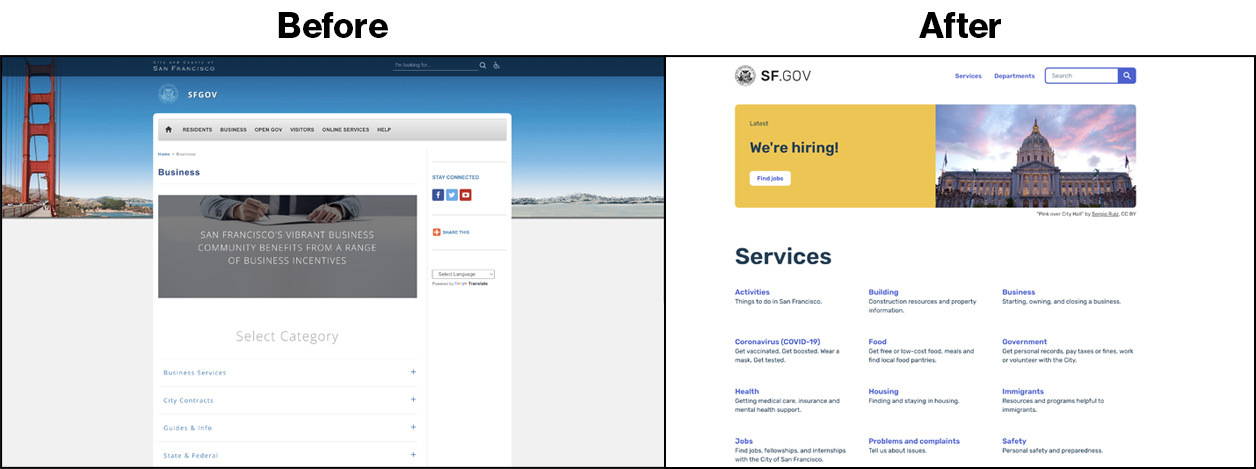
Task: Open the Select Language dropdown
Action: pos(464,274)
